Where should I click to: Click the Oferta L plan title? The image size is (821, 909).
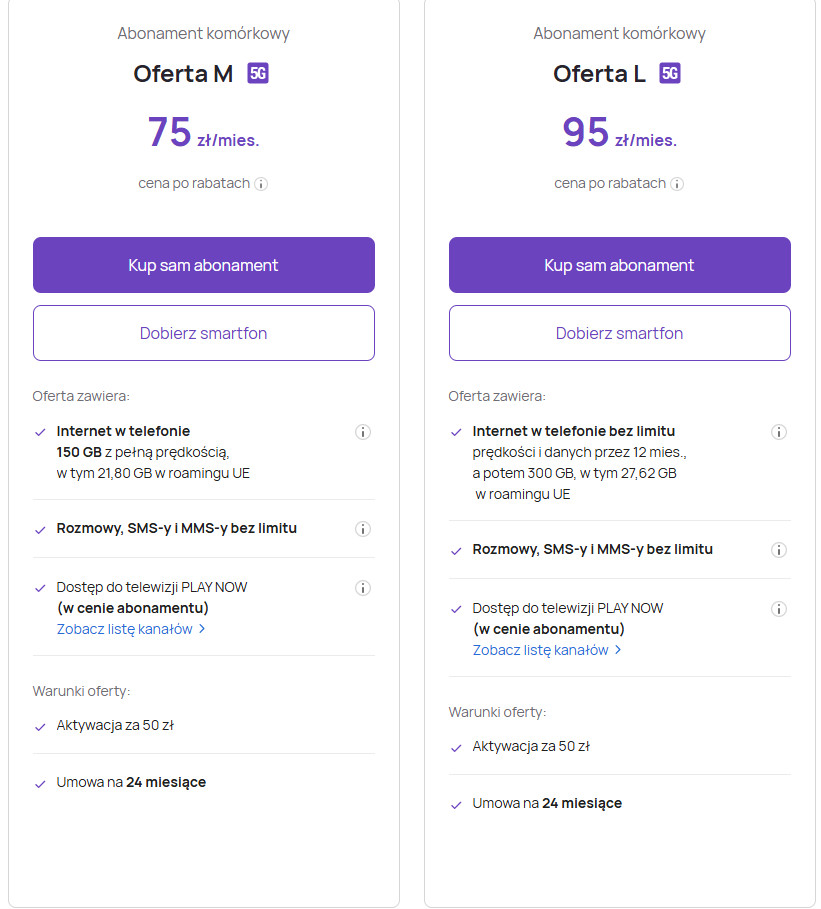tap(599, 74)
